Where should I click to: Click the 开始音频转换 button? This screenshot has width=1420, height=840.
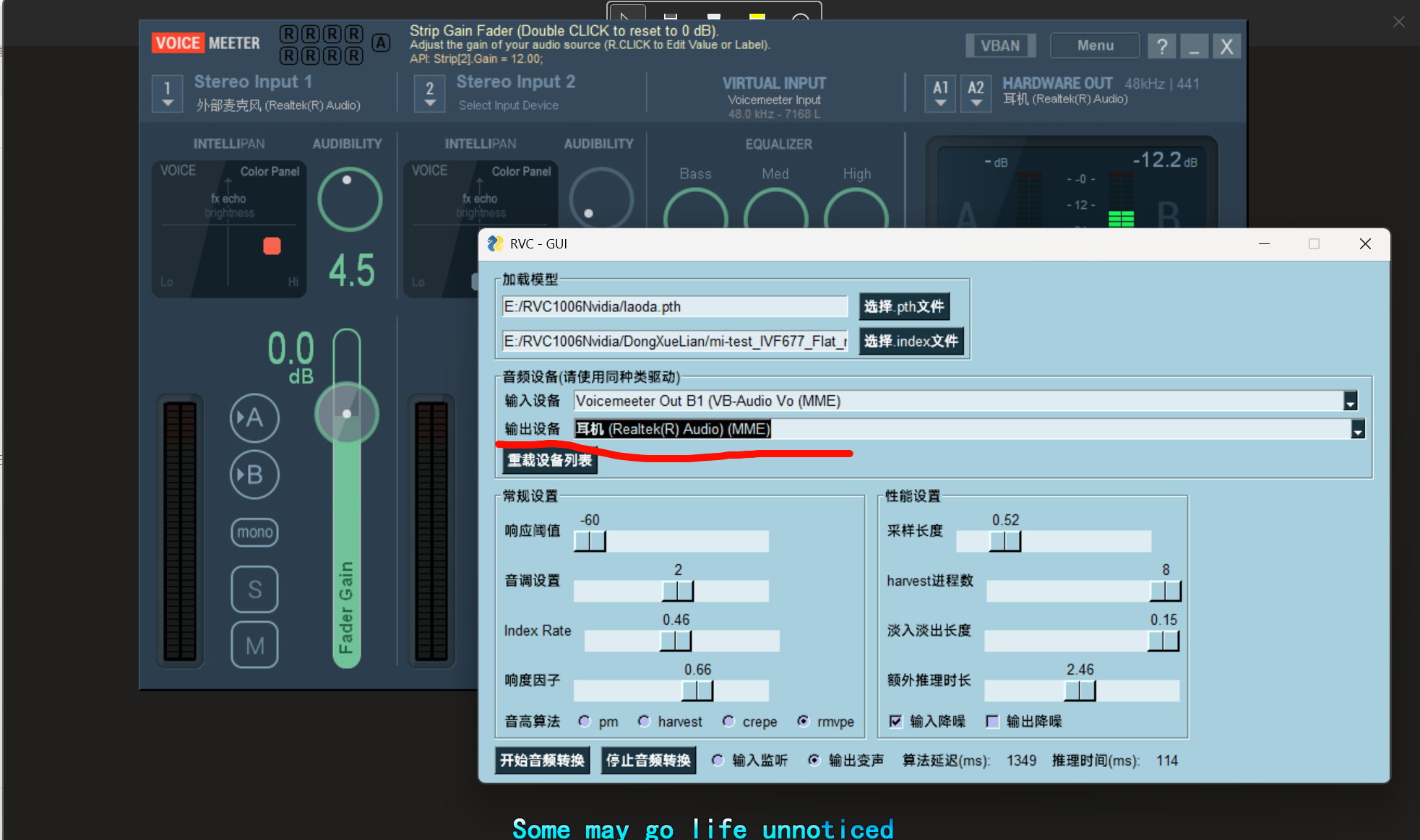542,760
